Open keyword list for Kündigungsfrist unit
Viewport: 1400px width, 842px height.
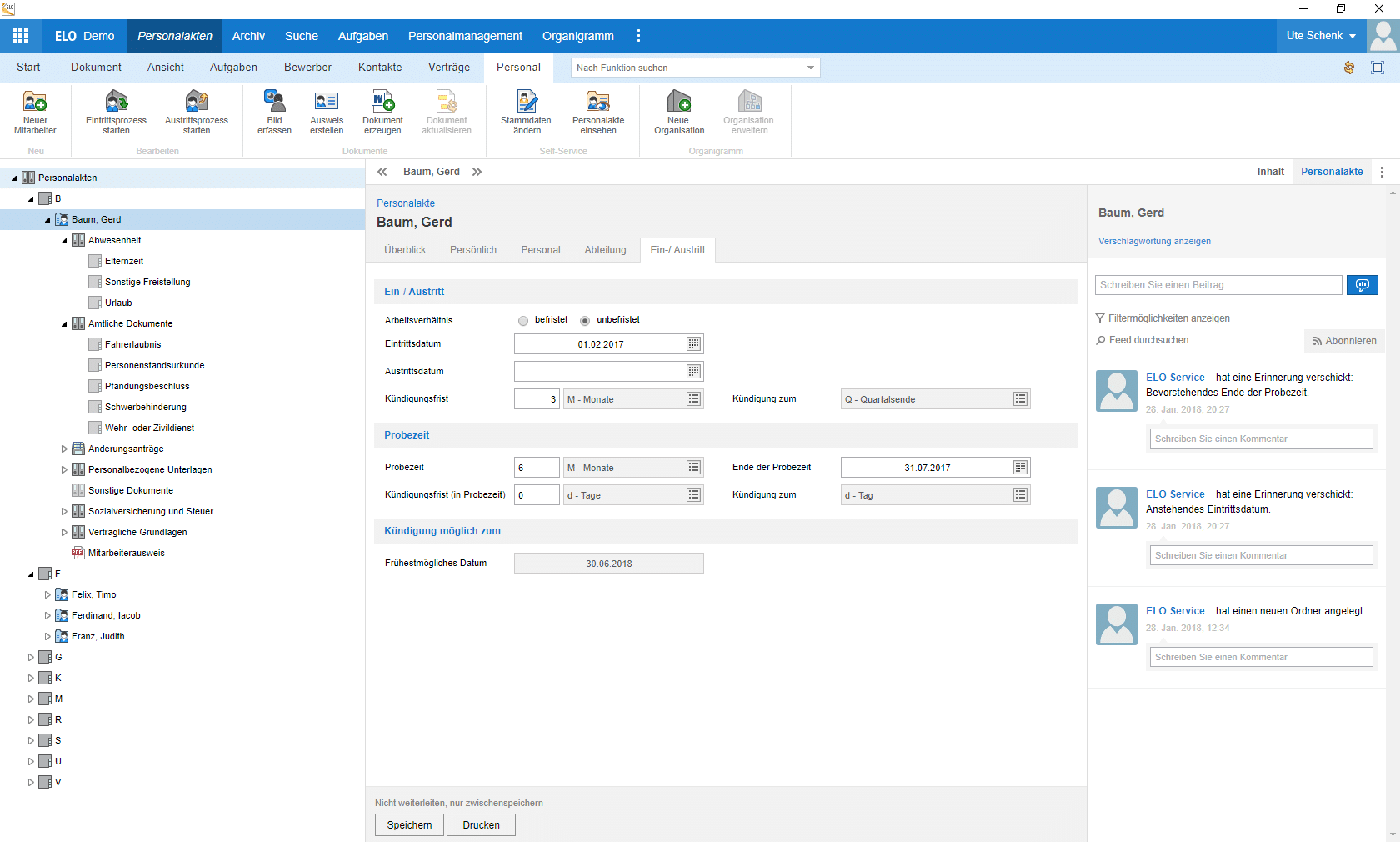(x=693, y=399)
